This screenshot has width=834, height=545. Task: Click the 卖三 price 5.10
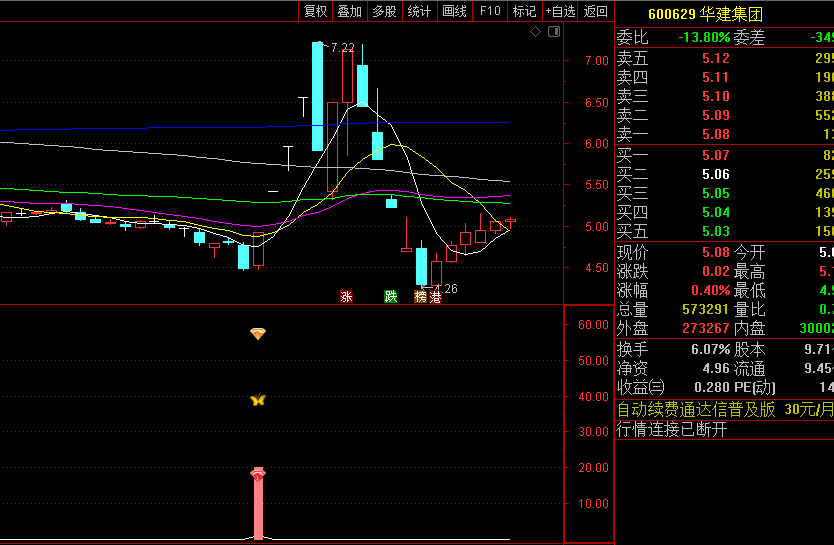(x=715, y=96)
